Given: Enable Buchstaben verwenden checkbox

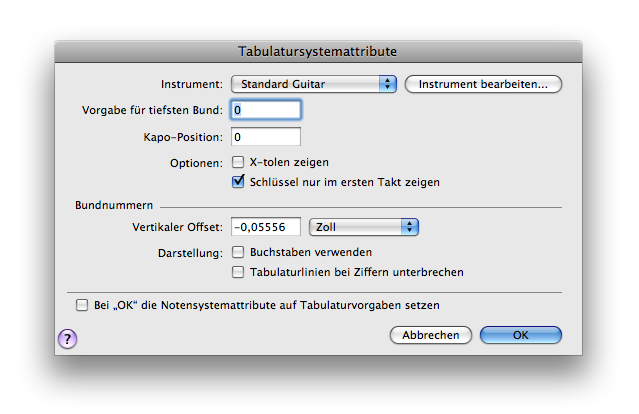Looking at the screenshot, I should coord(239,252).
